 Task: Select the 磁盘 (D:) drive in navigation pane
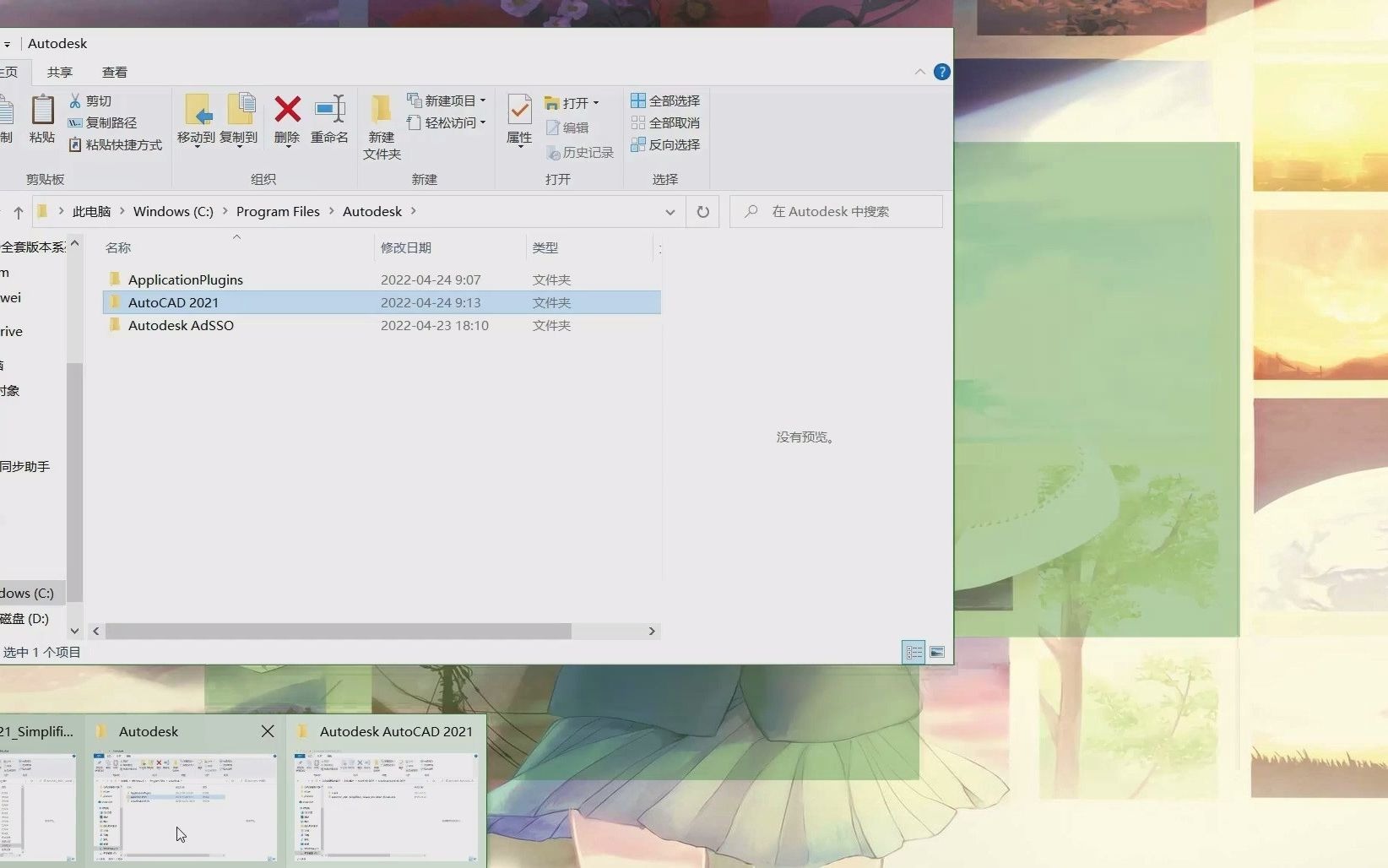(x=24, y=618)
